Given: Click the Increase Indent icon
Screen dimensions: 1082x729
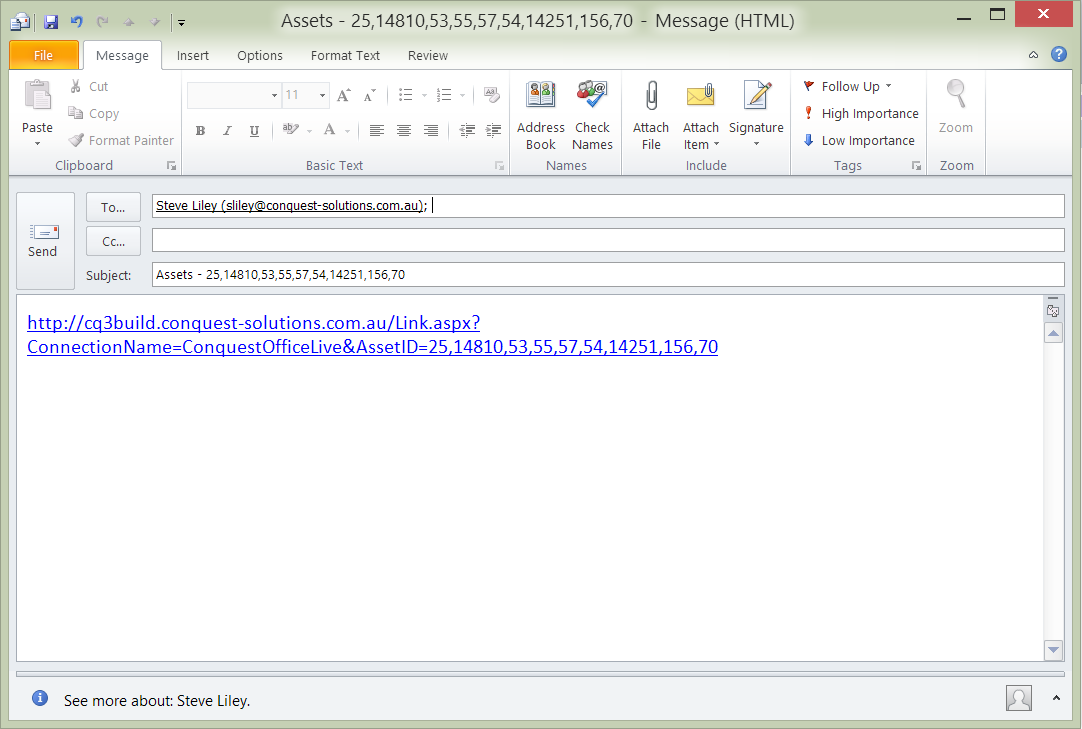Looking at the screenshot, I should point(493,130).
